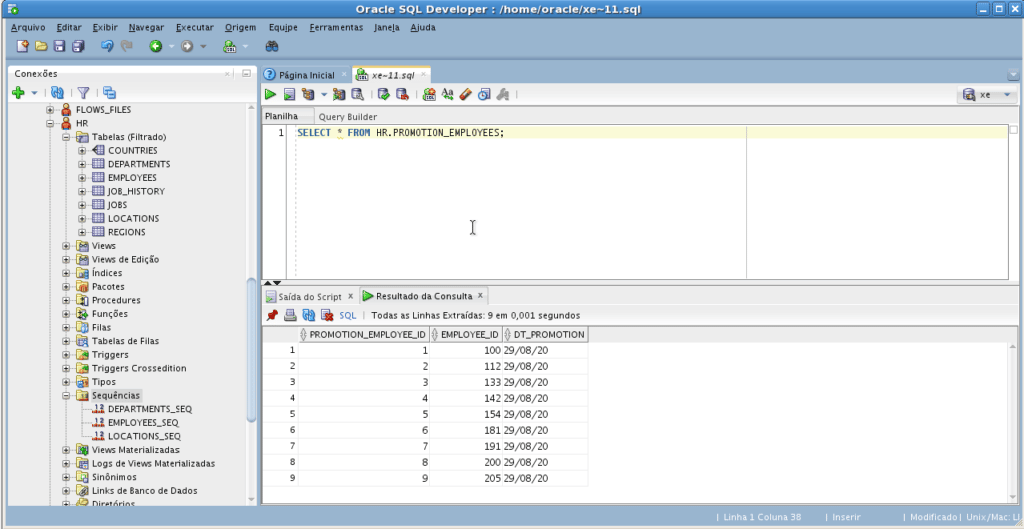
Task: Collapse the Sequências tree node
Action: tap(66, 396)
